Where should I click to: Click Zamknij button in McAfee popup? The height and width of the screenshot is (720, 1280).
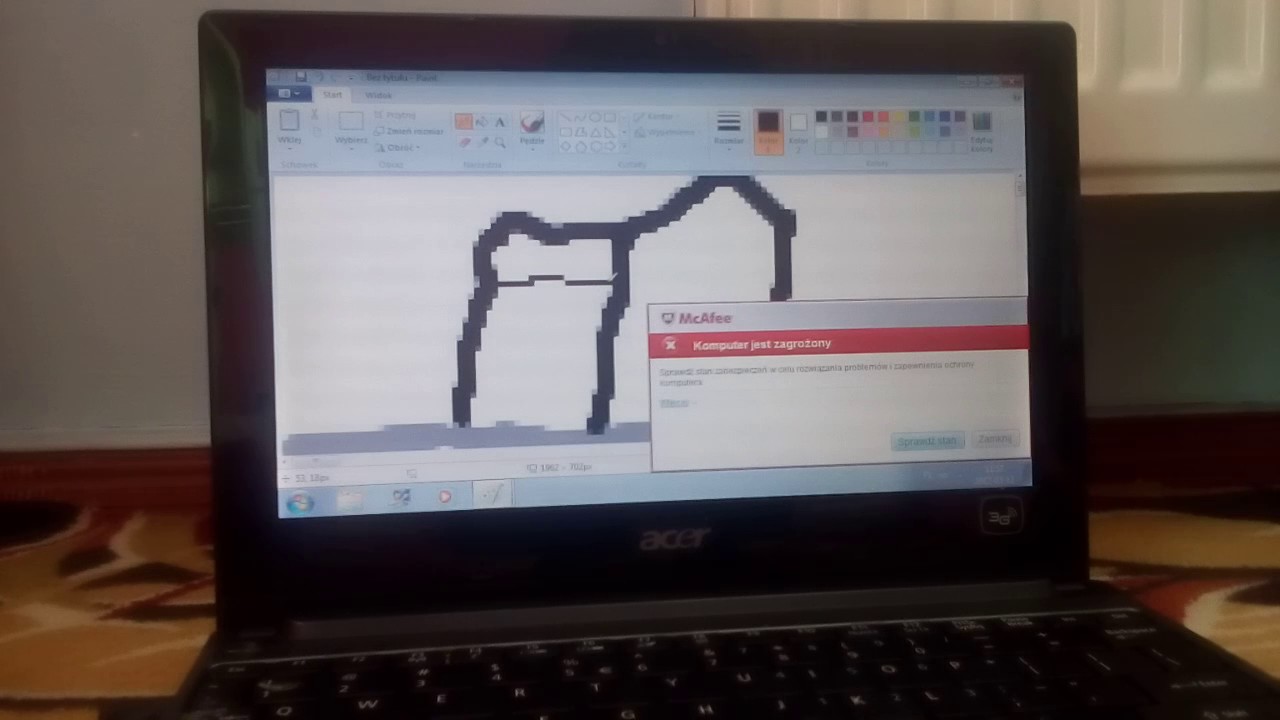click(x=995, y=439)
